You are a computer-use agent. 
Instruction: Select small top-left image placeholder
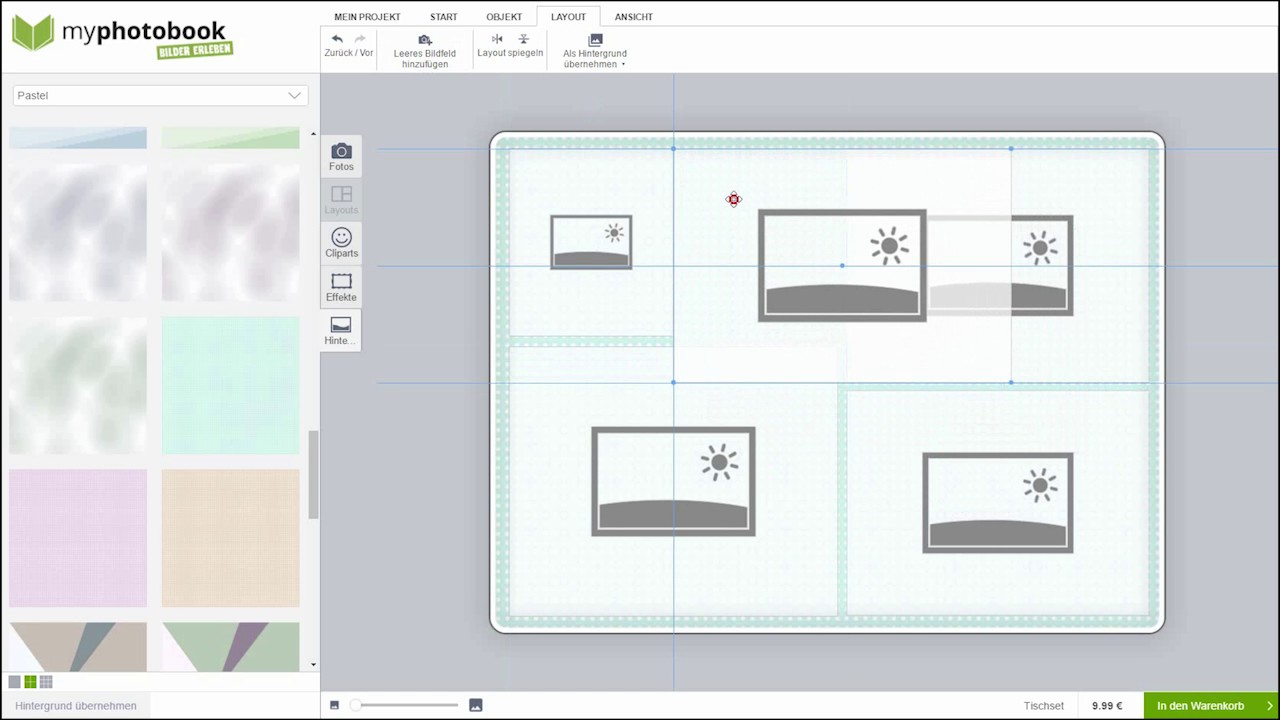(591, 242)
